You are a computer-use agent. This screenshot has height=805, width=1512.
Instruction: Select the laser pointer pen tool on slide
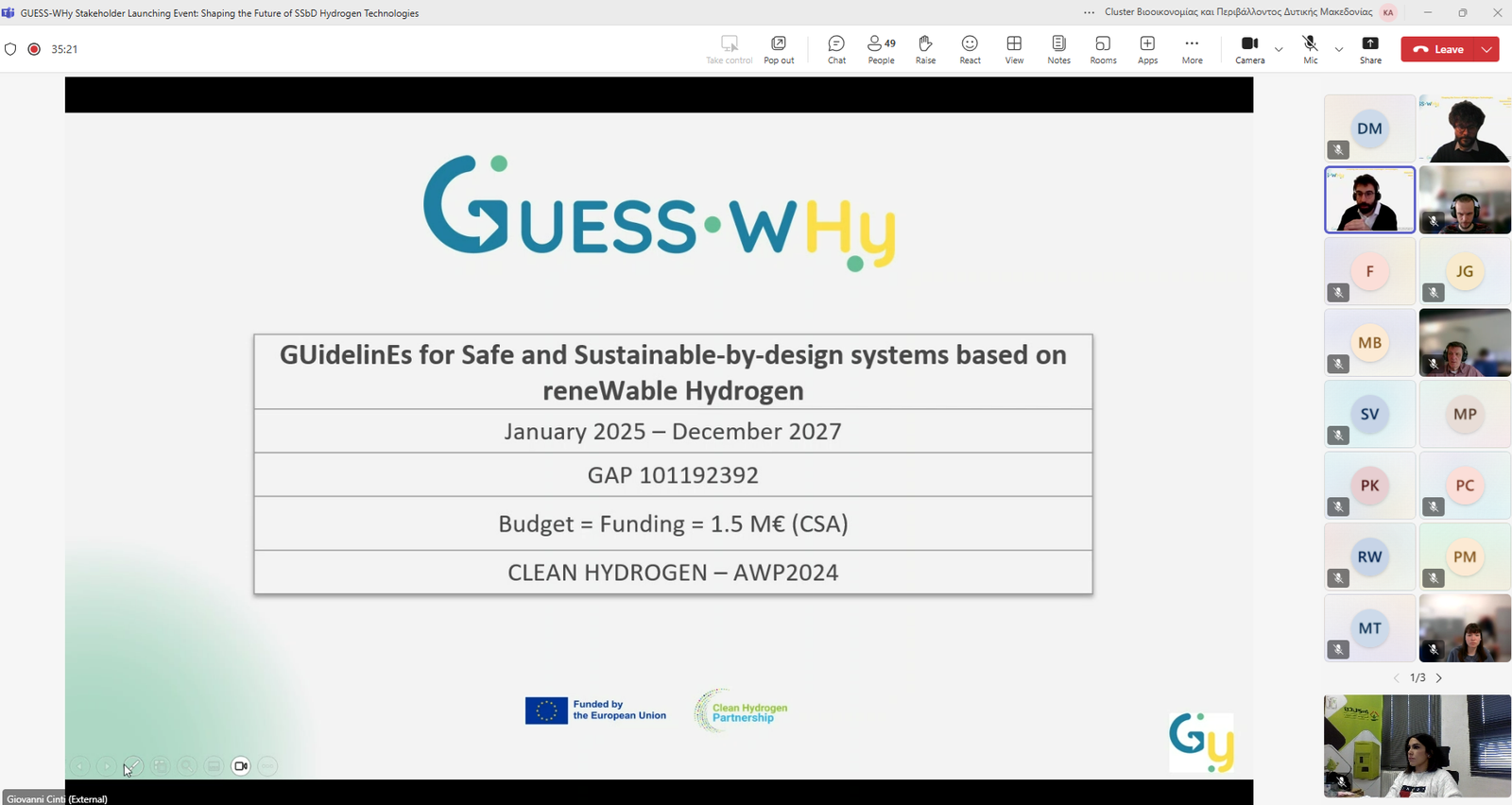pyautogui.click(x=133, y=766)
